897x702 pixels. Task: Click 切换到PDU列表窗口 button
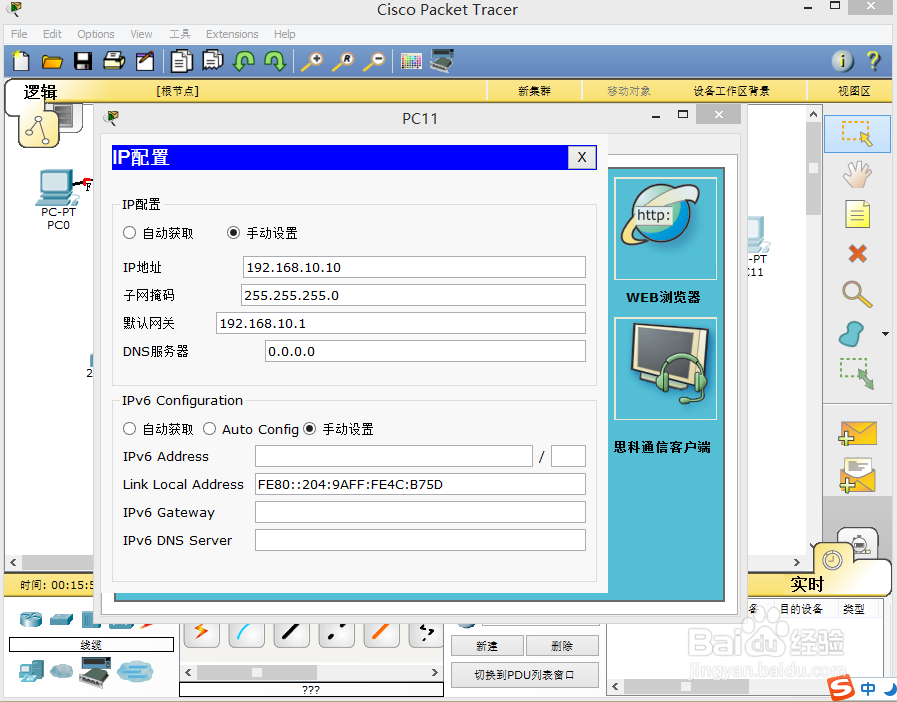[x=525, y=675]
